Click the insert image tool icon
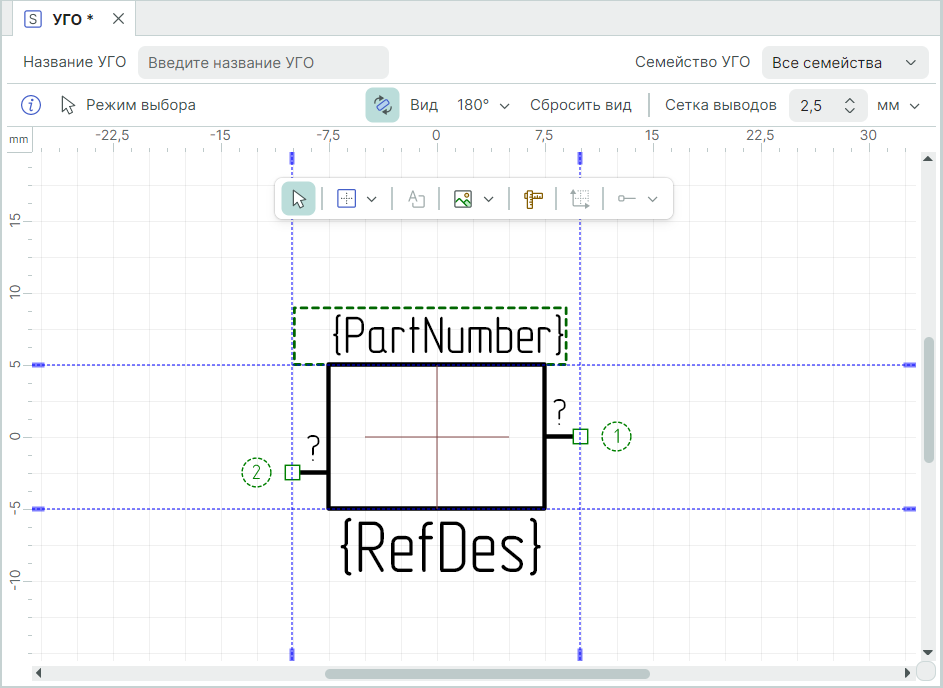 point(462,199)
